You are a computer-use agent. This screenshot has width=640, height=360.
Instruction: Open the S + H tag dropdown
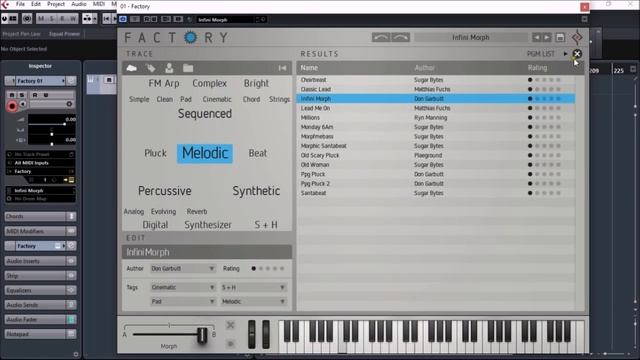[x=253, y=287]
